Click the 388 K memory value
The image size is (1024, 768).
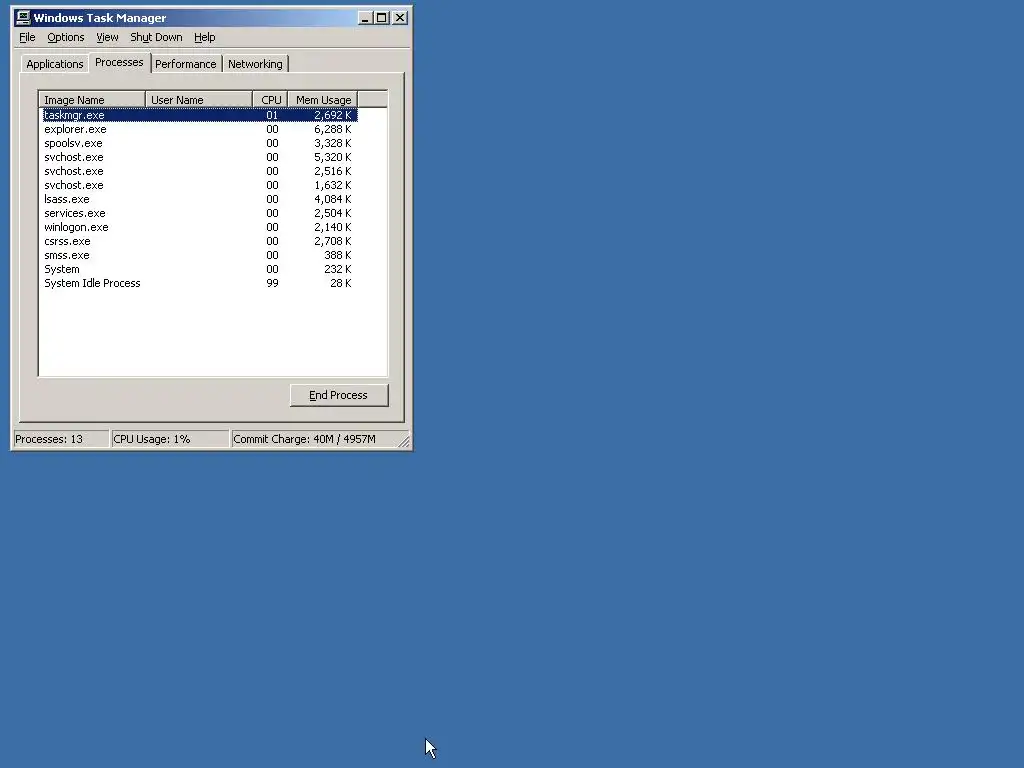(338, 255)
